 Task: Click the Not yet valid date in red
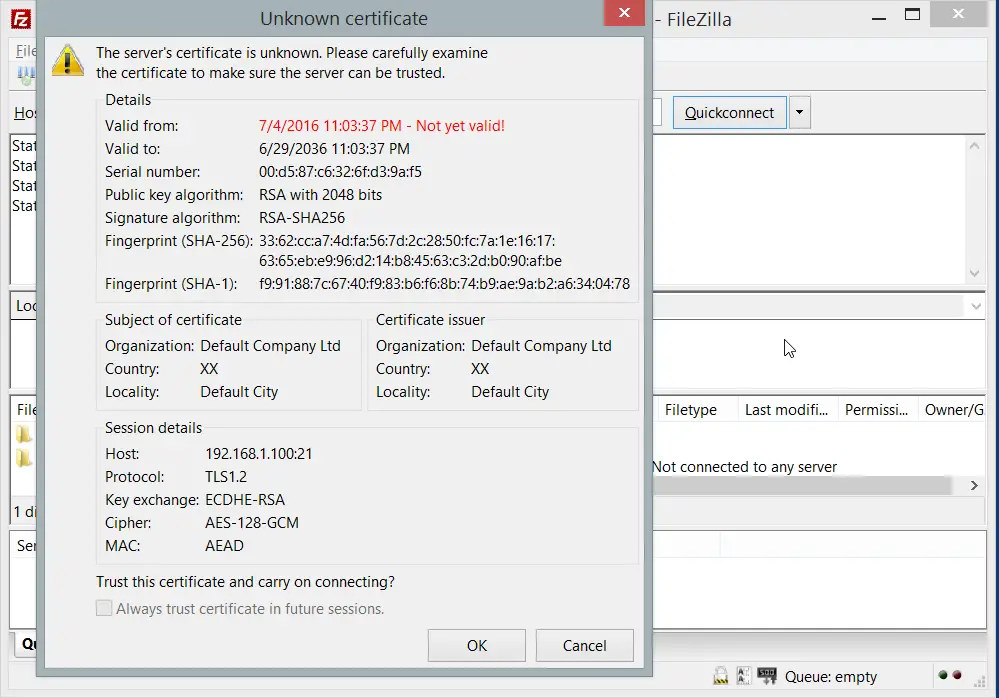coord(382,125)
